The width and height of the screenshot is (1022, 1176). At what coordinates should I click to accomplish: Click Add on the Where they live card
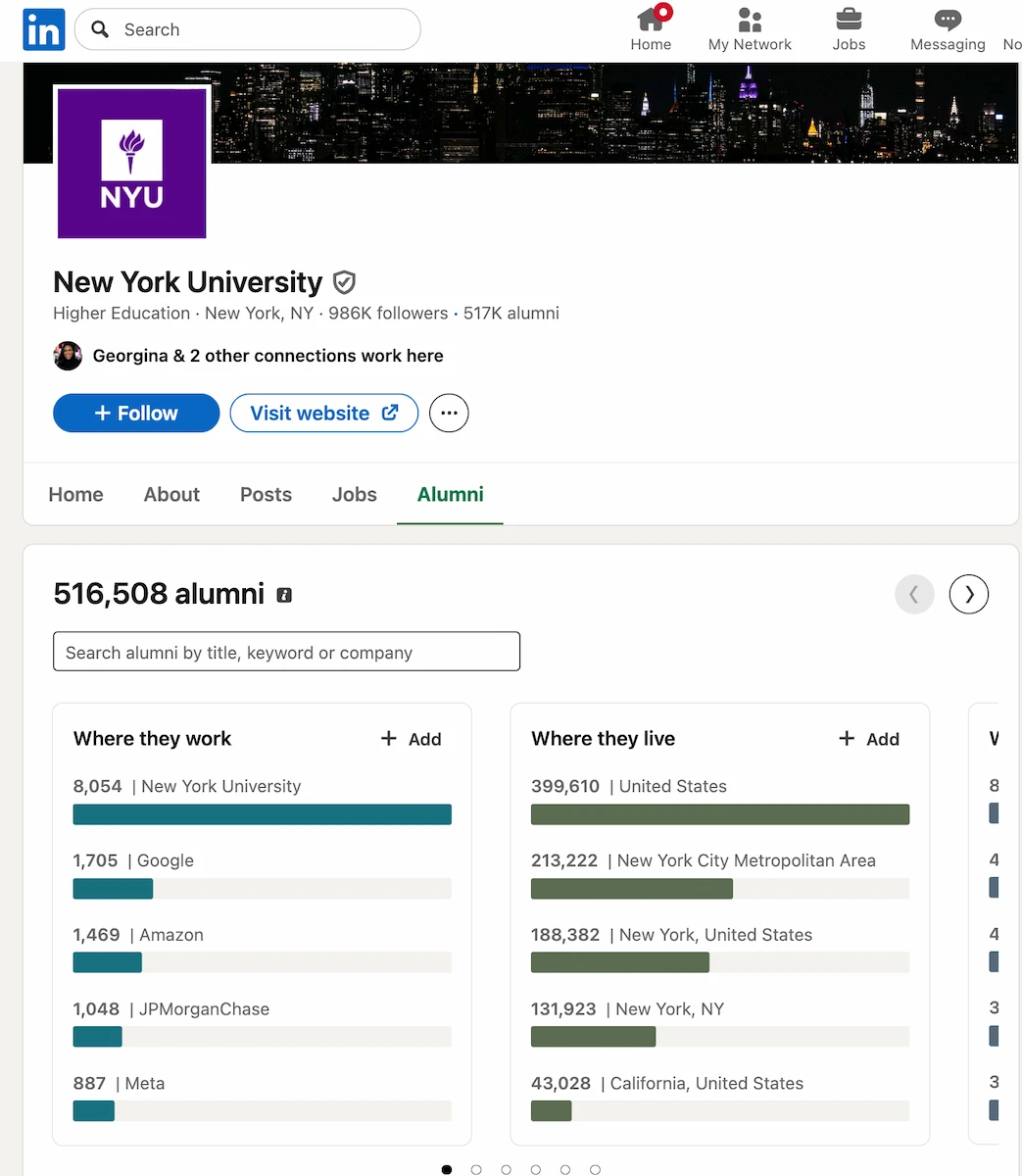(x=869, y=739)
